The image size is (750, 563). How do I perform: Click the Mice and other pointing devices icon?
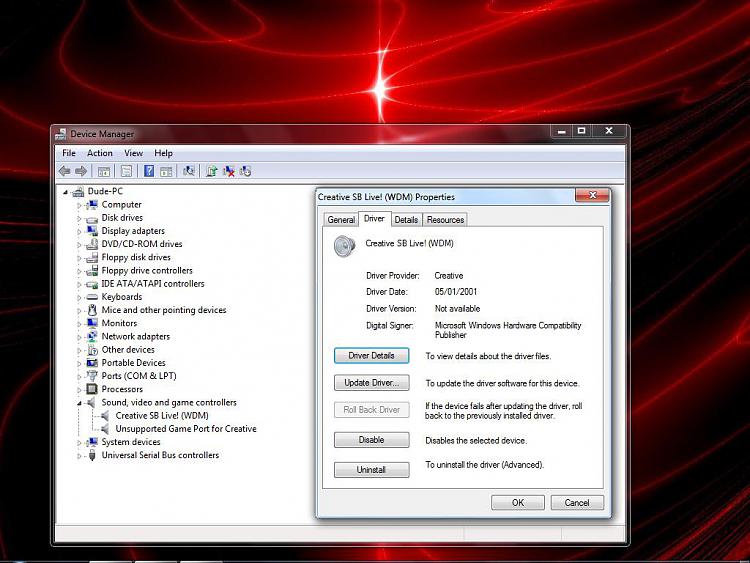tap(92, 310)
